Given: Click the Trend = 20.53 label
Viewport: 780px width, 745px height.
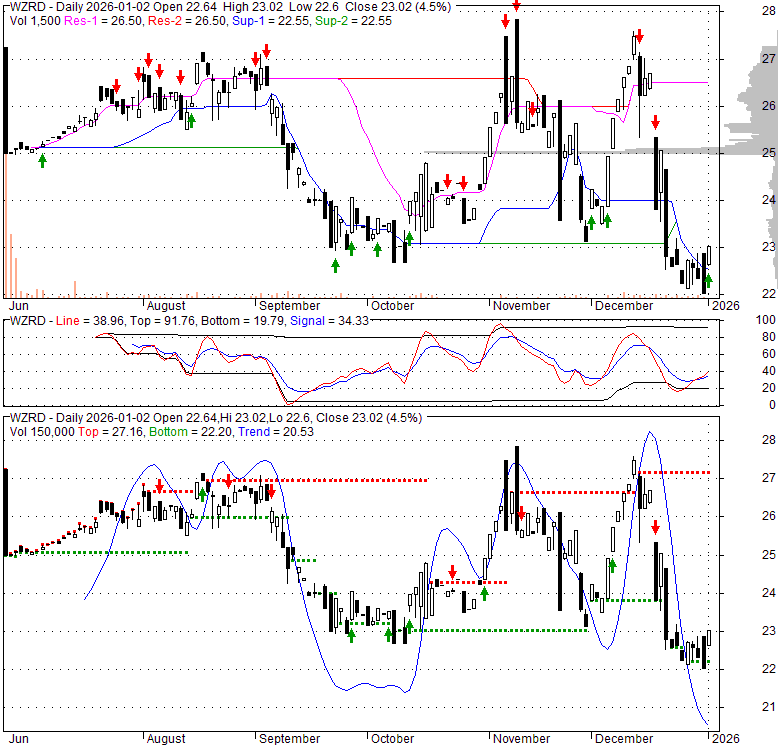Looking at the screenshot, I should pyautogui.click(x=276, y=432).
